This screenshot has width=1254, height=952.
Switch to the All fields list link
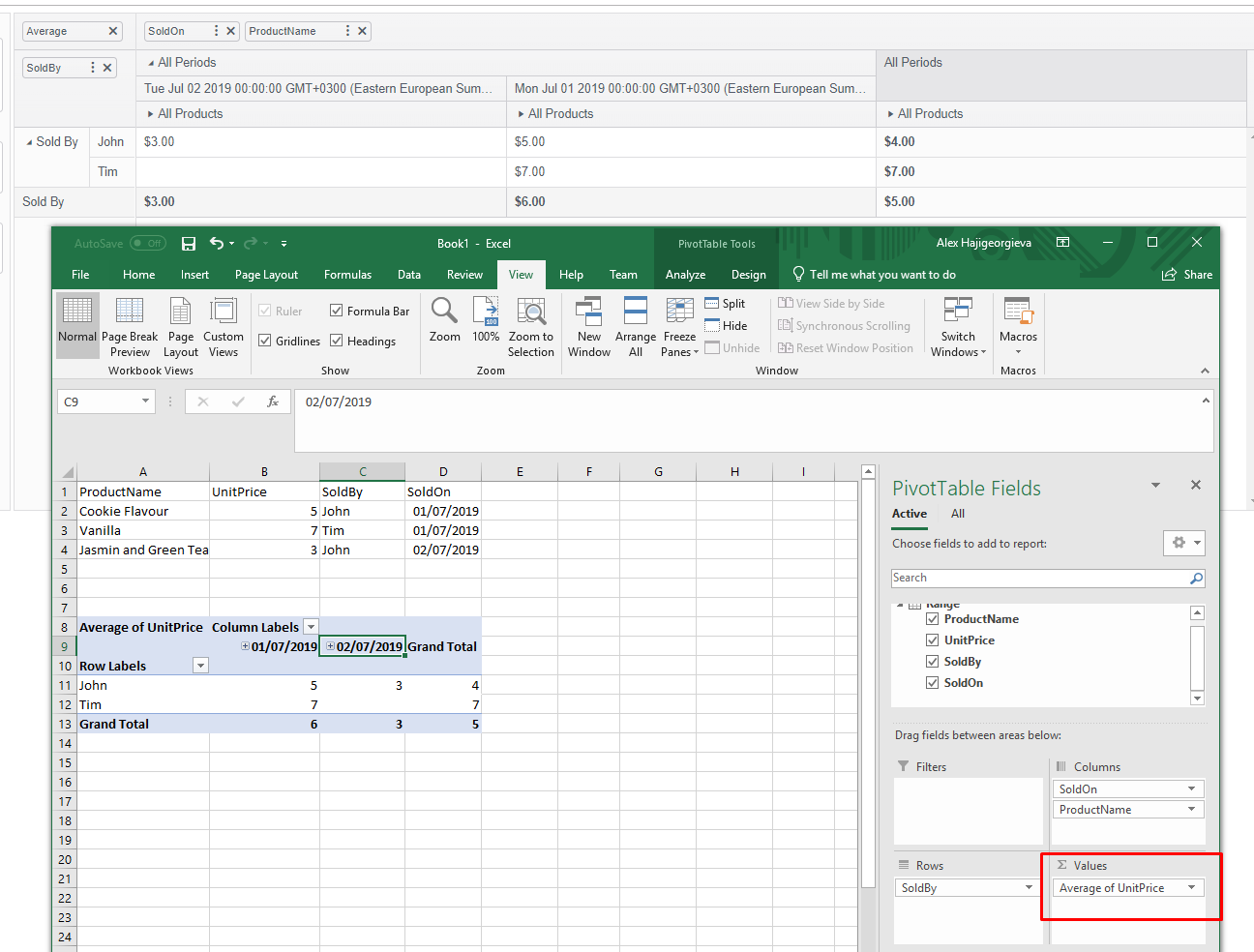[958, 514]
